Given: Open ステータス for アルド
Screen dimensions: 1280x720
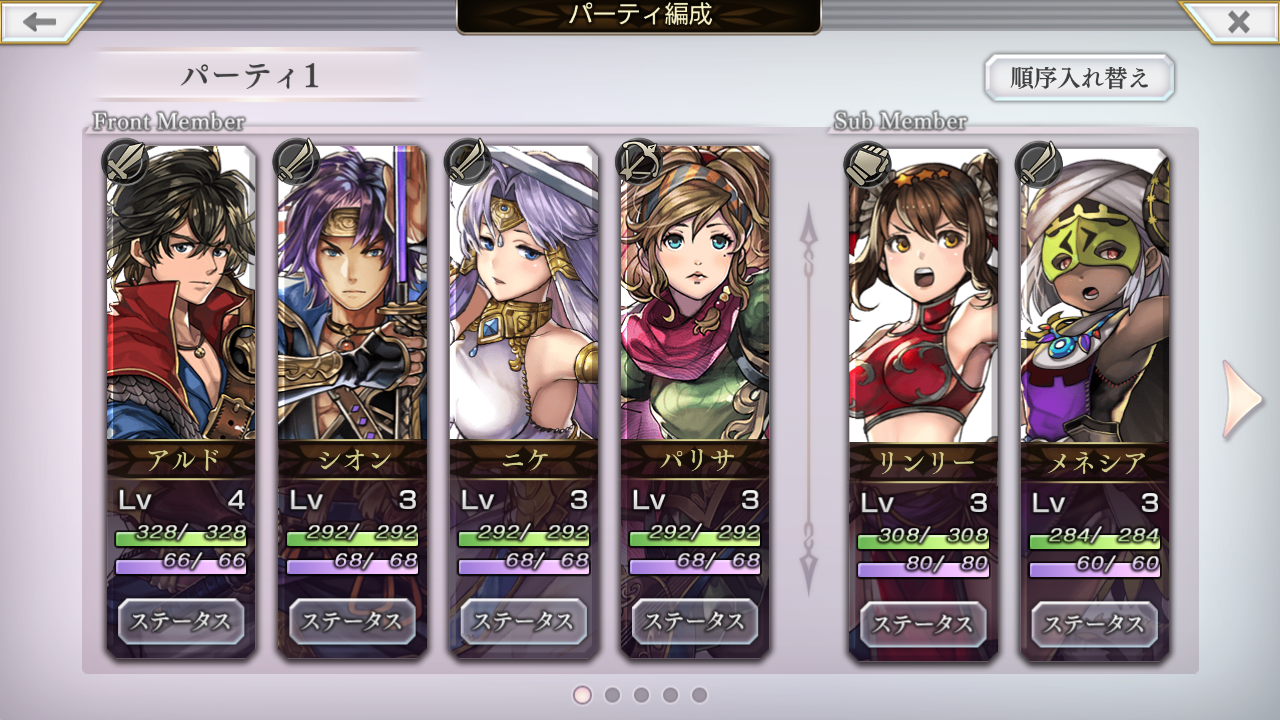Looking at the screenshot, I should click(x=181, y=622).
